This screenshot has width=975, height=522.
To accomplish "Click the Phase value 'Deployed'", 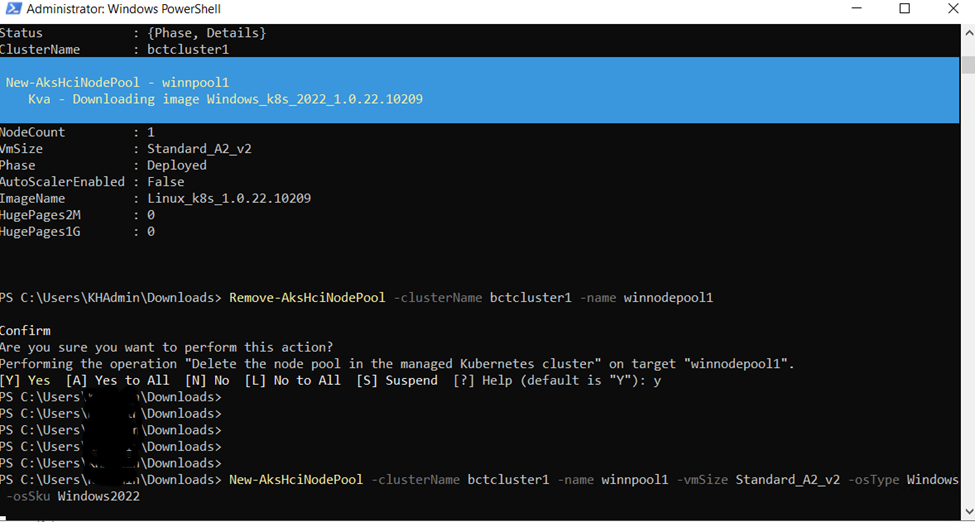I will coord(177,165).
